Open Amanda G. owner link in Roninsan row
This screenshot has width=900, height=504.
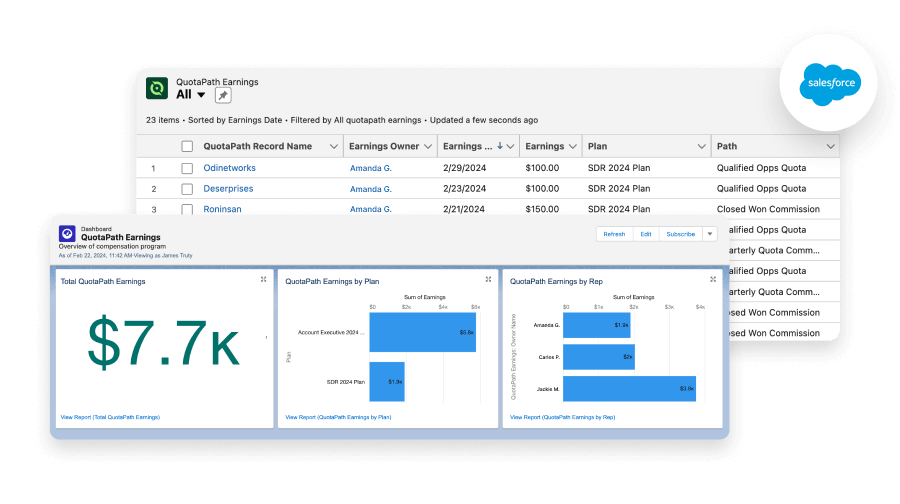pos(371,210)
